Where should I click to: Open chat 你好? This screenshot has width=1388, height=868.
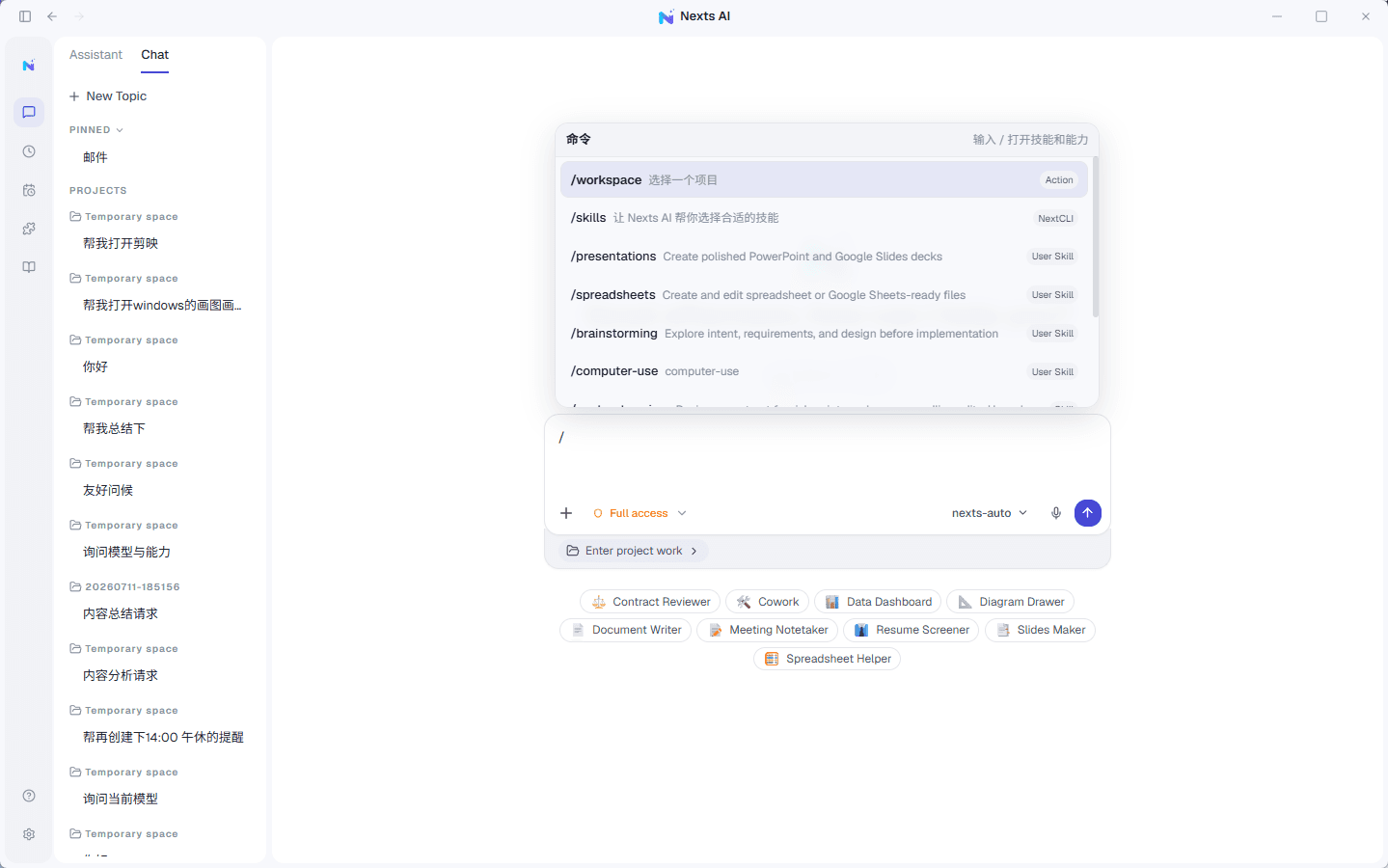coord(95,366)
